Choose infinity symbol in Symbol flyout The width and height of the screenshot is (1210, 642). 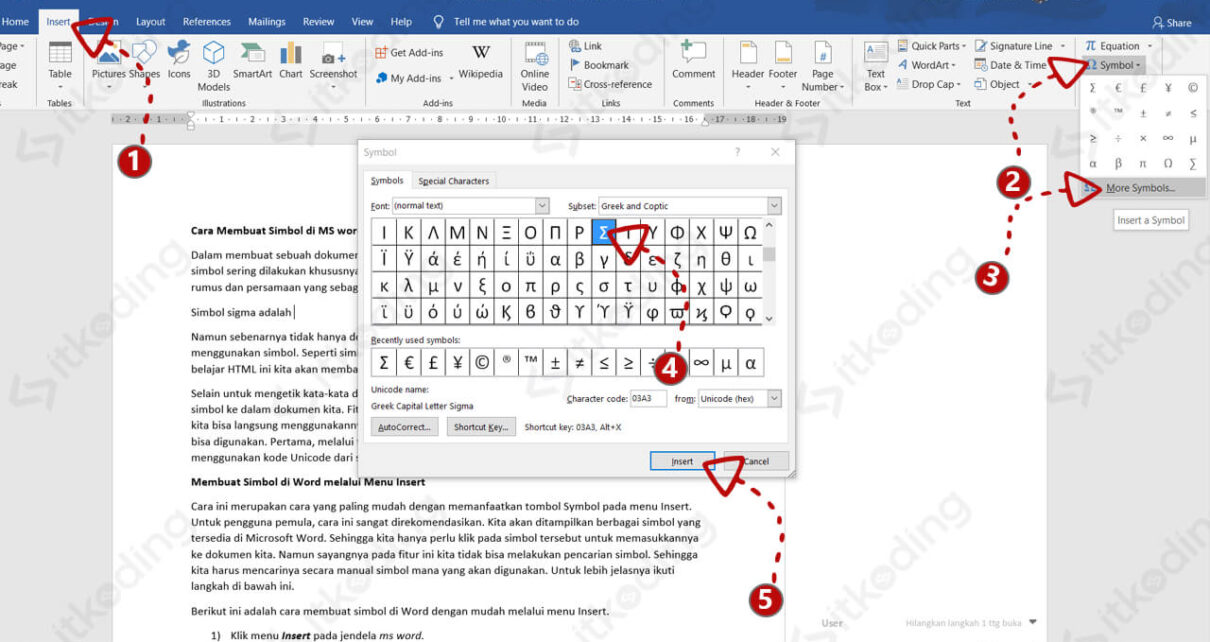click(x=1167, y=138)
